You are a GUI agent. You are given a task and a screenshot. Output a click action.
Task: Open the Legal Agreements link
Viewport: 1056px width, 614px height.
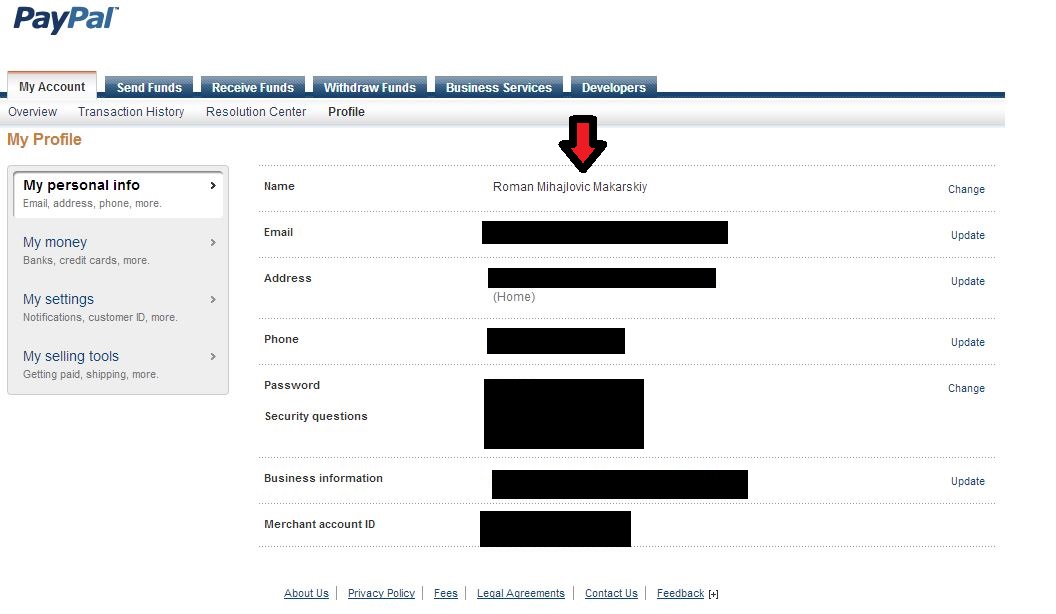pos(521,593)
